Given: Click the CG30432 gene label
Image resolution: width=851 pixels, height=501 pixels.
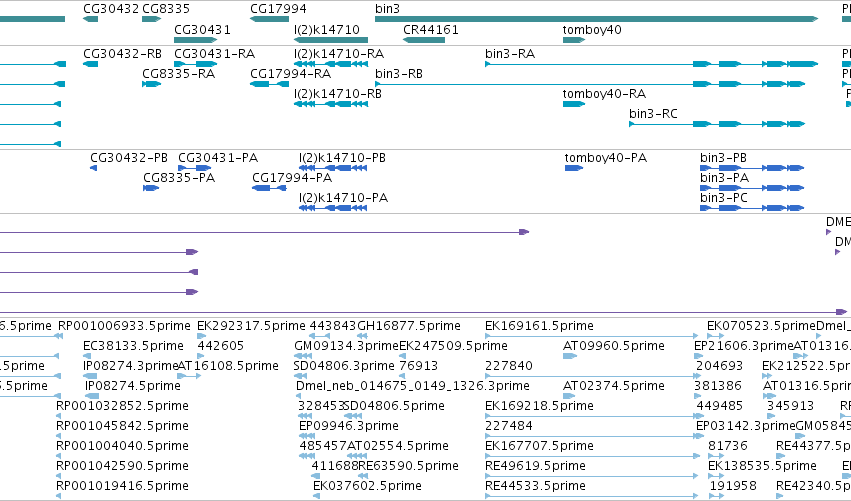Looking at the screenshot, I should click(111, 9).
